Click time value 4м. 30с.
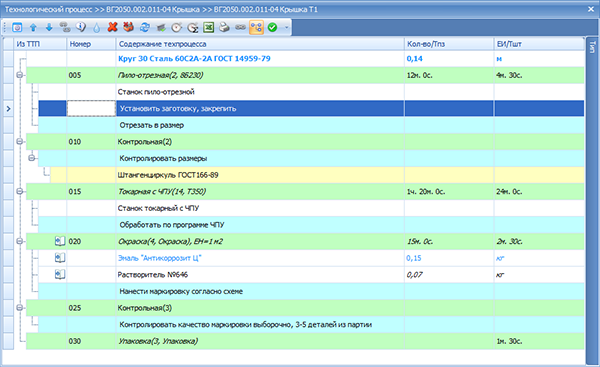The width and height of the screenshot is (600, 367). [509, 75]
